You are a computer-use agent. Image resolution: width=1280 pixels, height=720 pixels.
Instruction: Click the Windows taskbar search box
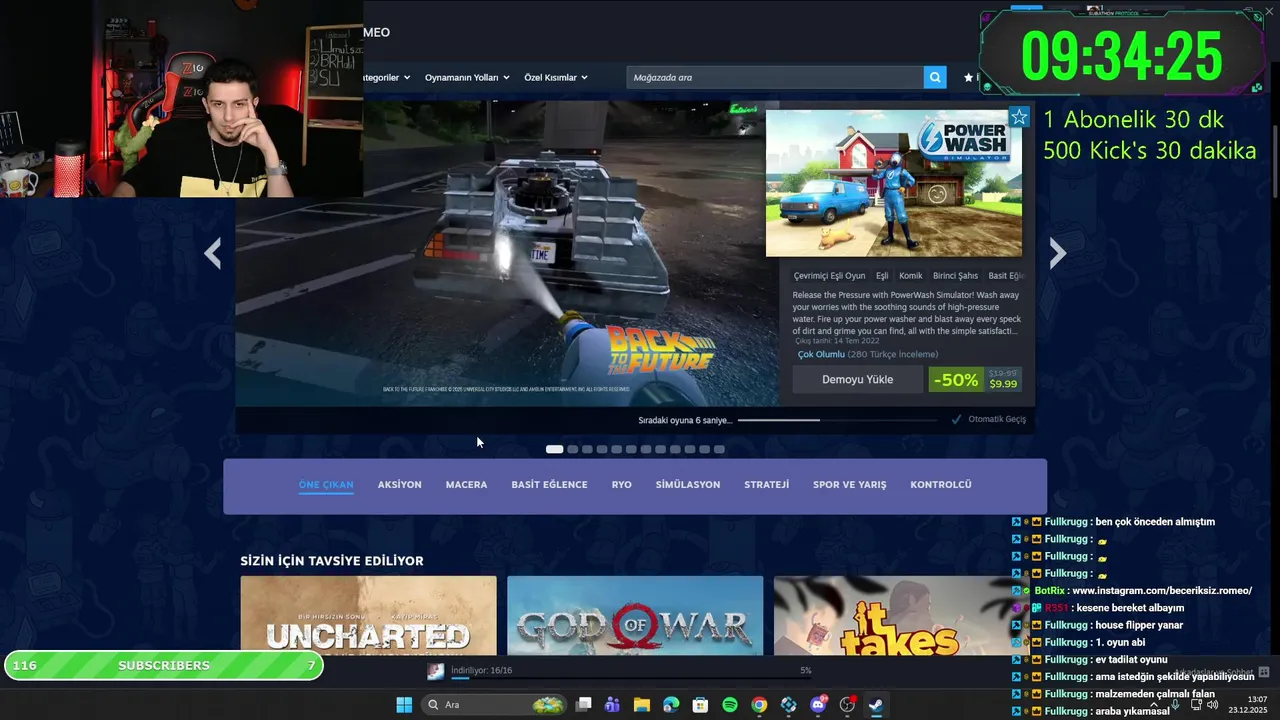[x=494, y=705]
